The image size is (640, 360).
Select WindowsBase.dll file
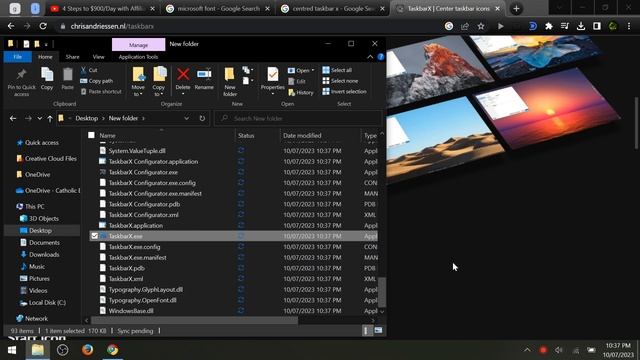click(131, 311)
